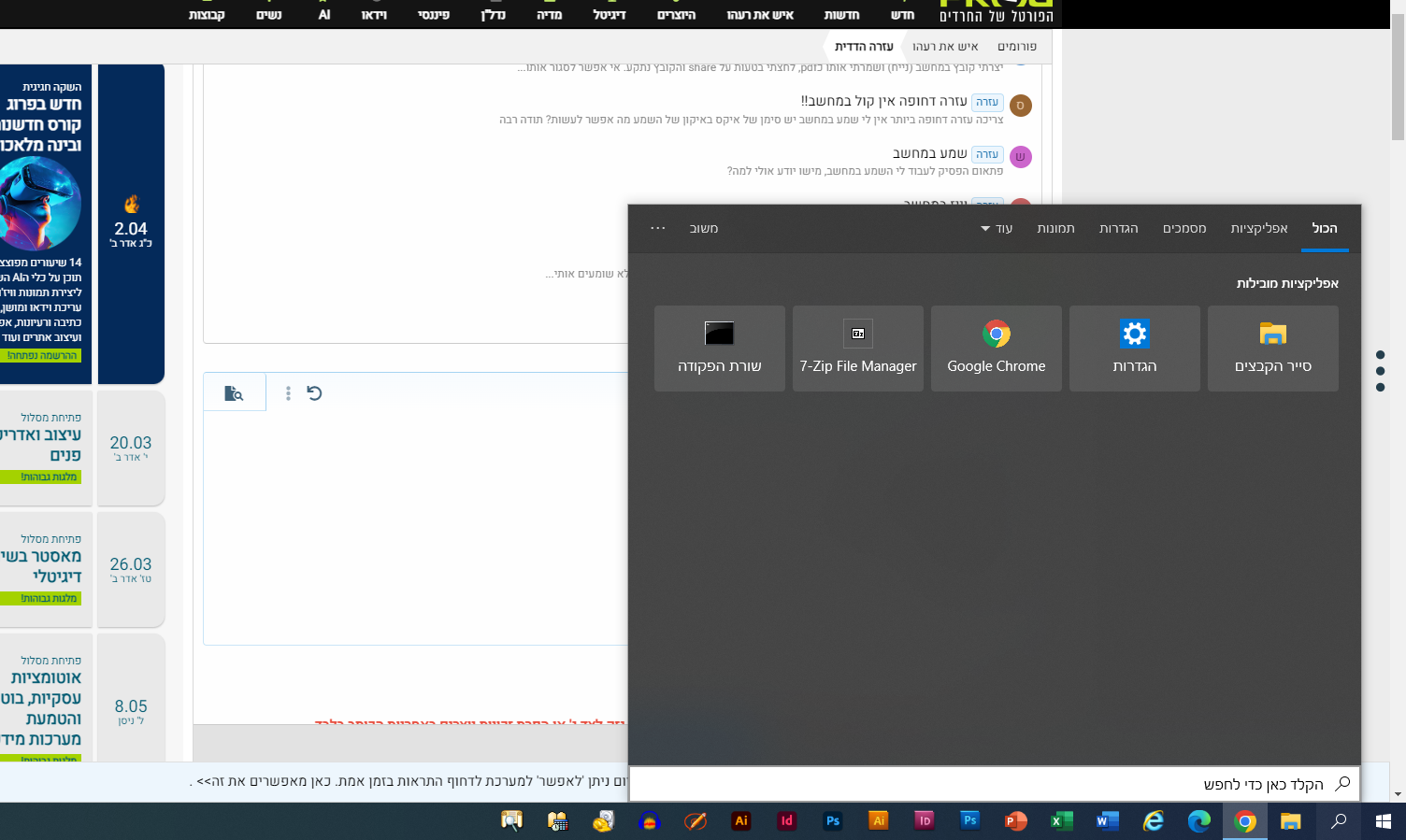The height and width of the screenshot is (840, 1406).
Task: Open the dark-tile InDesign taskbar icon
Action: (x=787, y=821)
